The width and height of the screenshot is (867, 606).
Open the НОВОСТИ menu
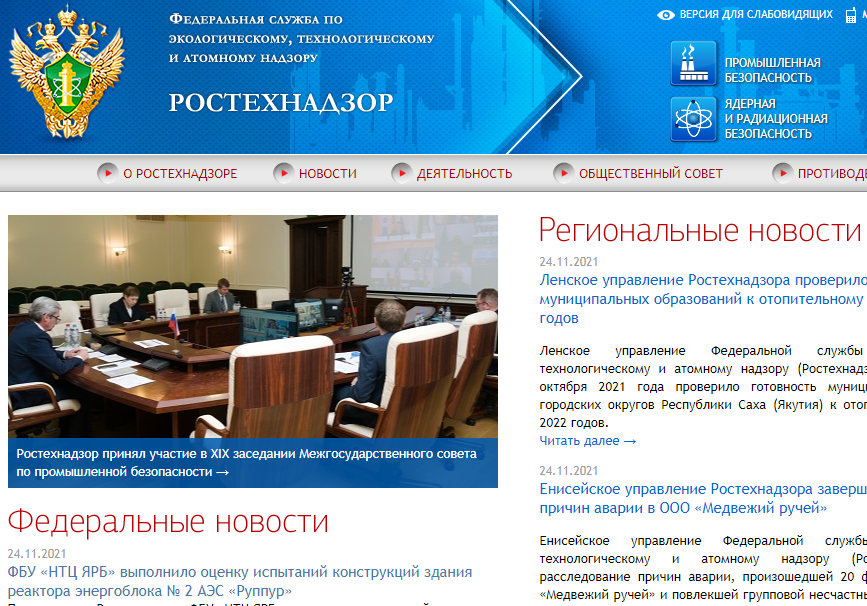coord(327,172)
